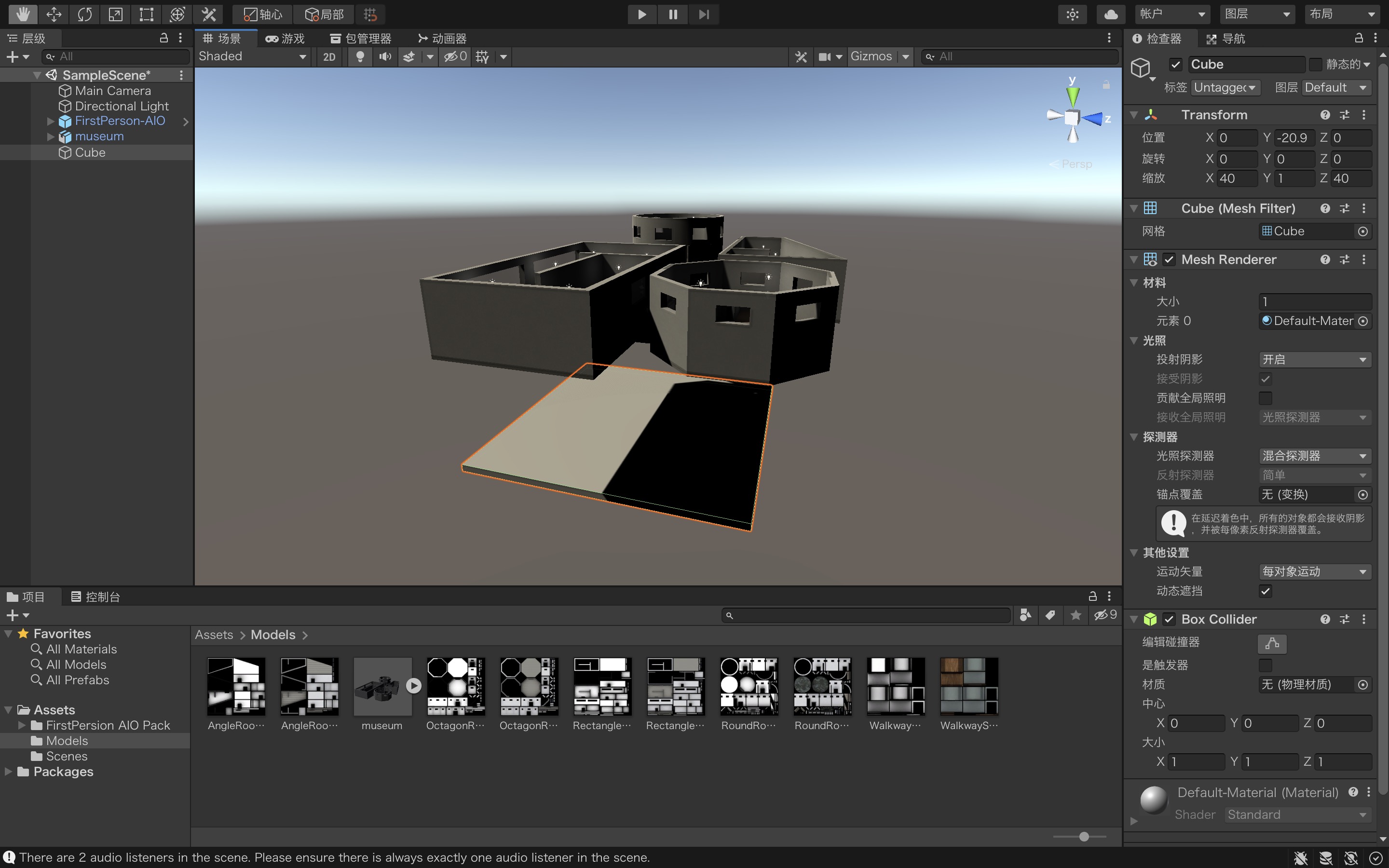Toggle 2D view mode button
Image resolution: width=1389 pixels, height=868 pixels.
[329, 56]
